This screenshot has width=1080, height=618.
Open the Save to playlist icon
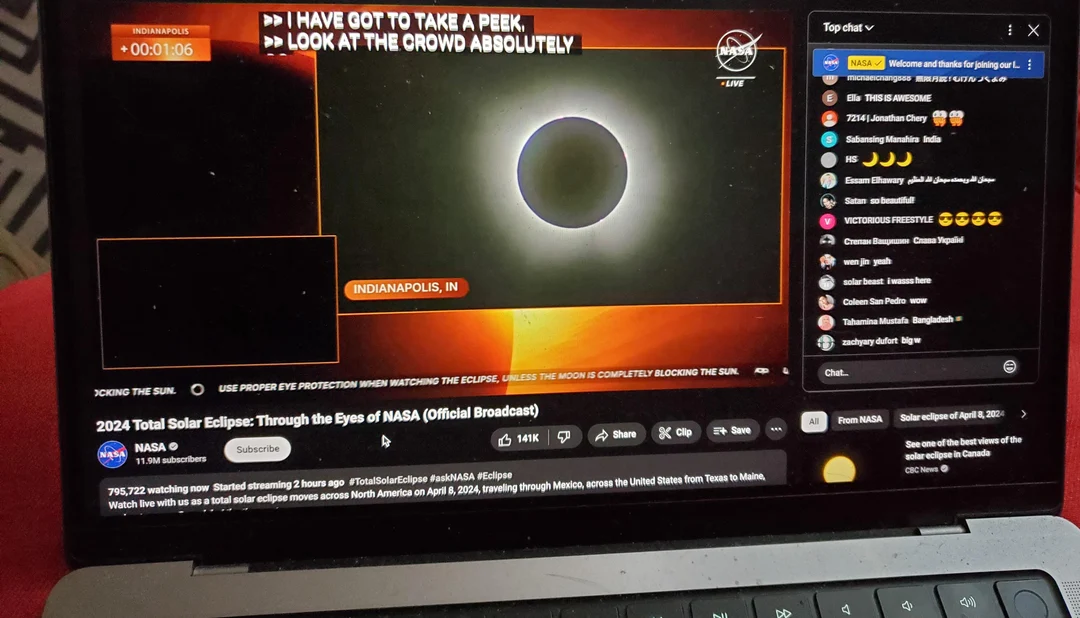pyautogui.click(x=722, y=430)
